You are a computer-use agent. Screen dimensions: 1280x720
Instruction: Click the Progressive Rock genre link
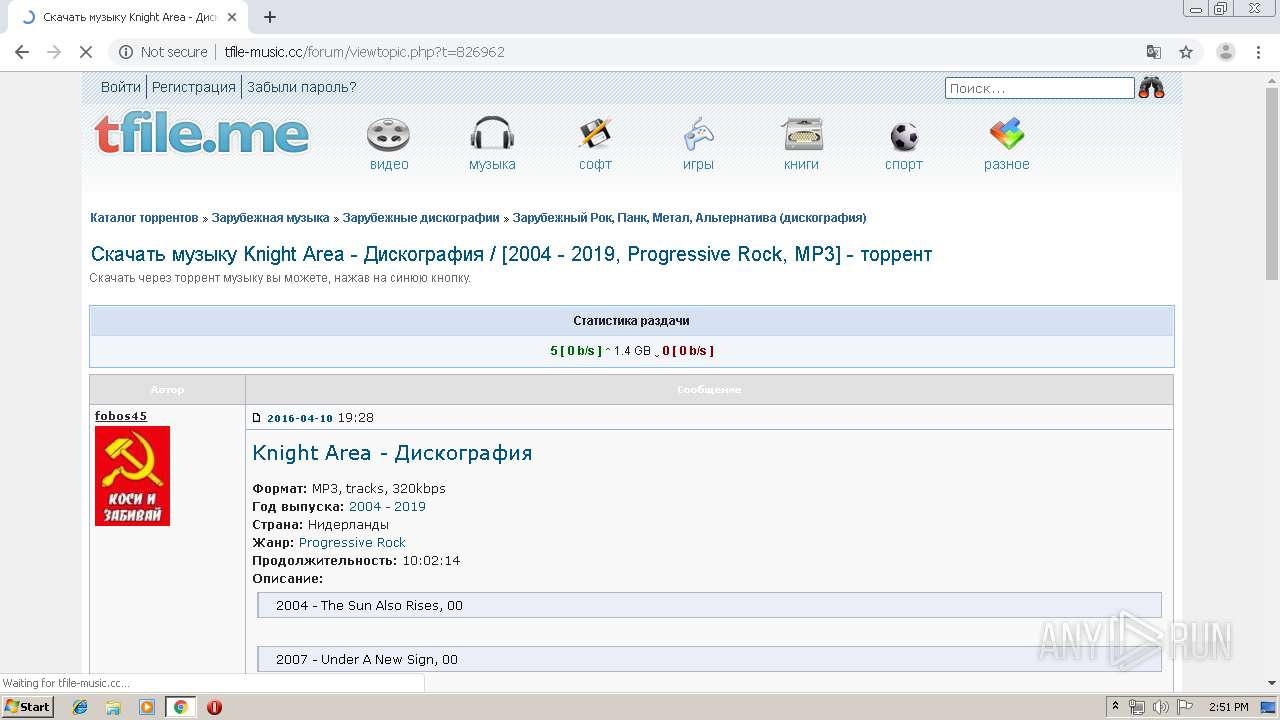[352, 542]
